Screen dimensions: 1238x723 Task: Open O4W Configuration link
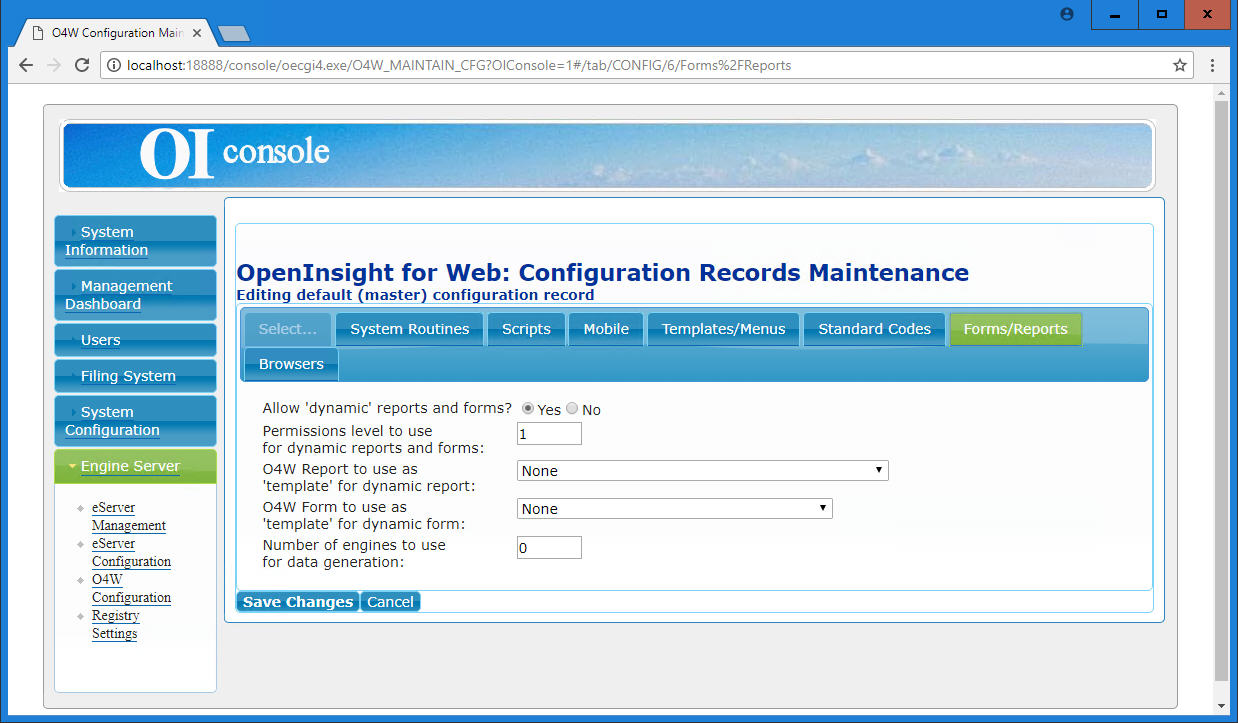point(131,588)
